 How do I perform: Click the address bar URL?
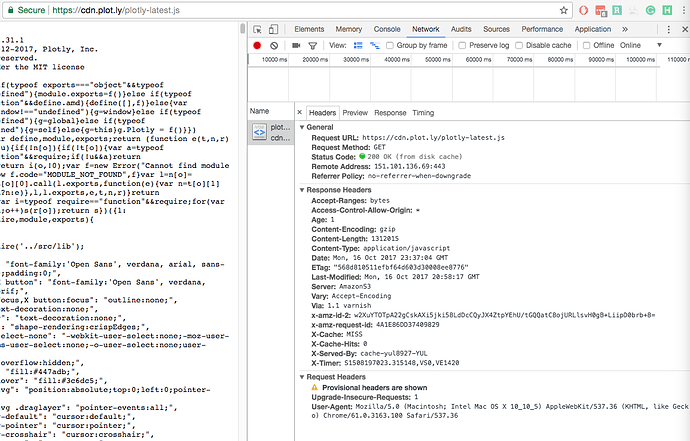coord(116,10)
